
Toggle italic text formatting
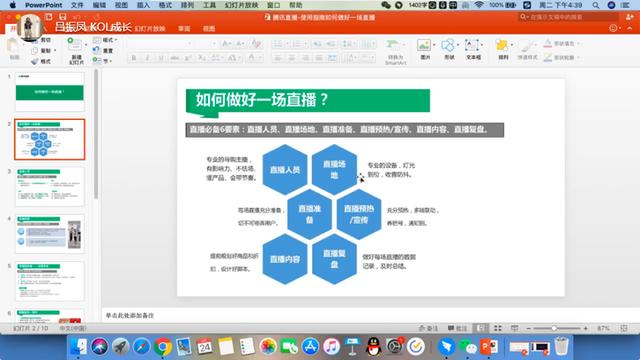(x=147, y=58)
